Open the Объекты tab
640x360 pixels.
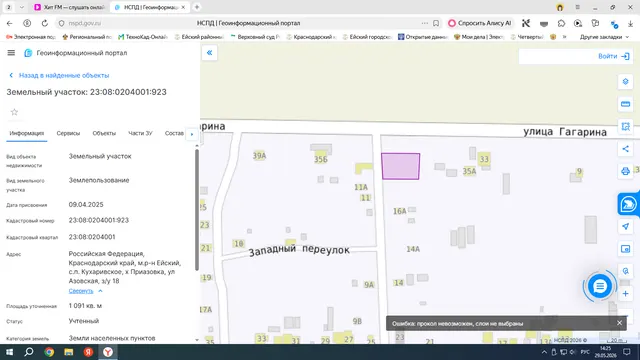coord(104,133)
